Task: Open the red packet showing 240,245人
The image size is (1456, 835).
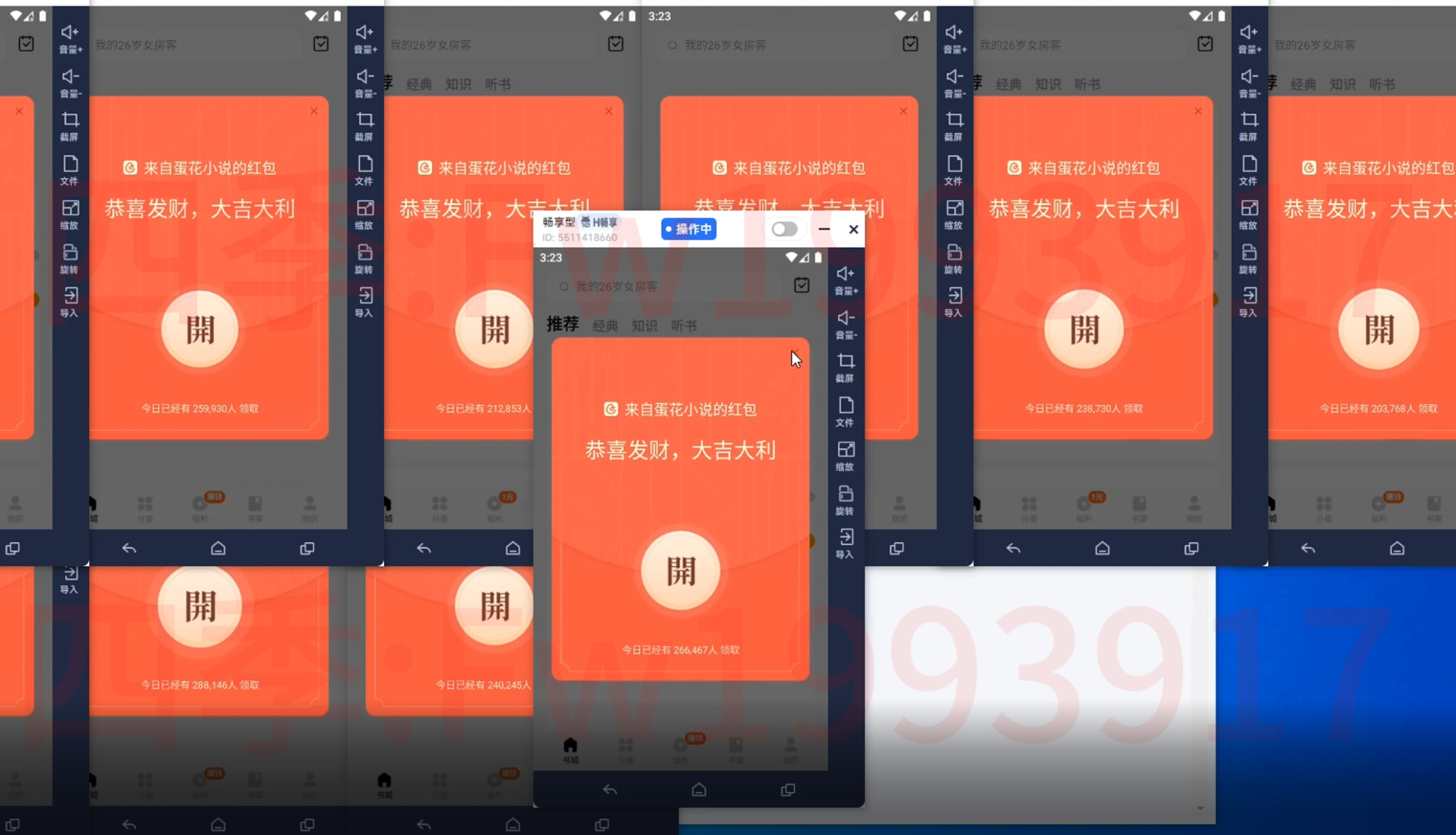Action: coord(494,607)
